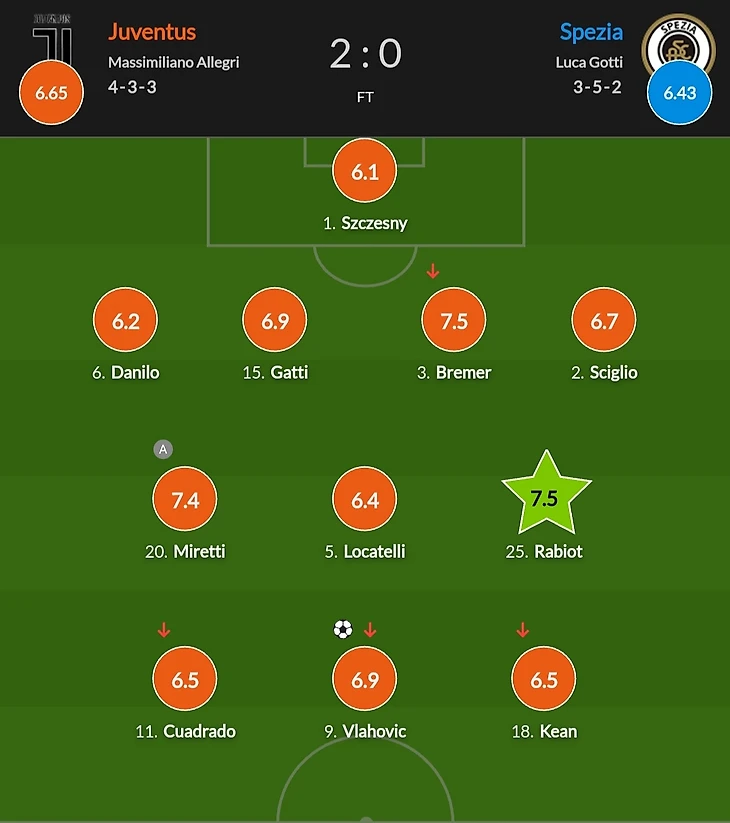Click Juventus team average rating 6.65
Viewport: 730px width, 823px height.
[51, 93]
